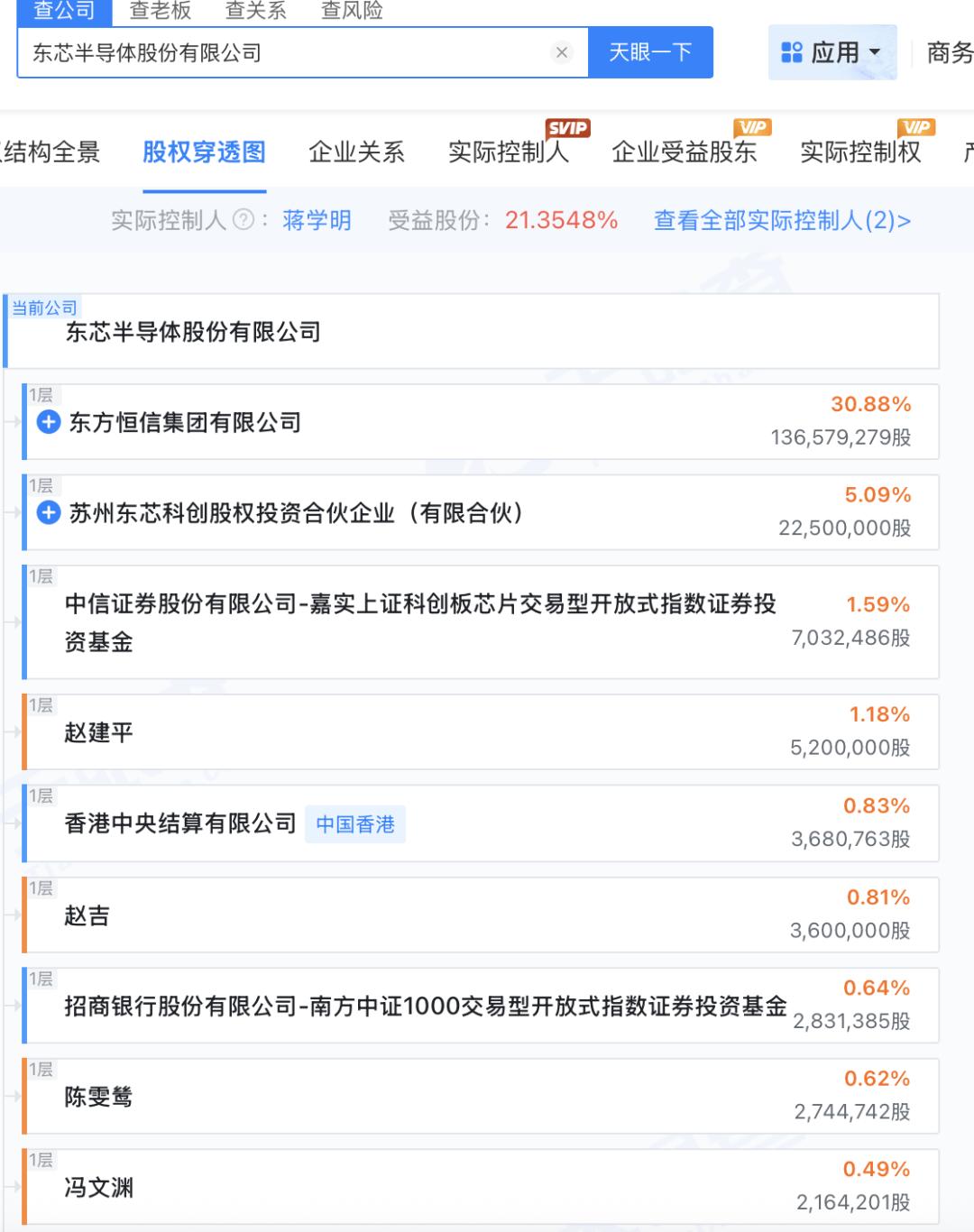Open the 应用 dropdown arrow
This screenshot has width=974, height=1232.
875,52
